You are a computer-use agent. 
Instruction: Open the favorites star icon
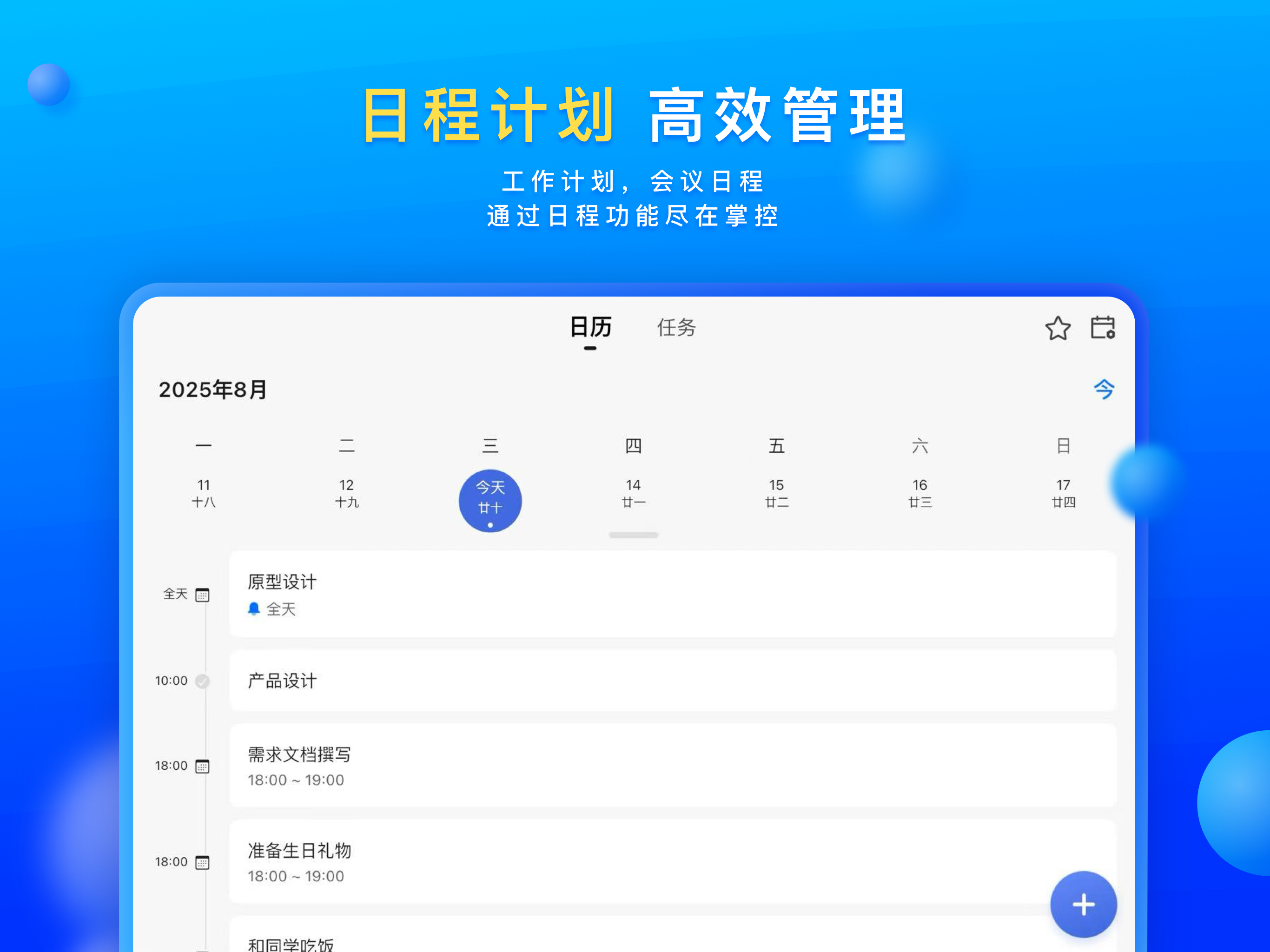(1058, 329)
